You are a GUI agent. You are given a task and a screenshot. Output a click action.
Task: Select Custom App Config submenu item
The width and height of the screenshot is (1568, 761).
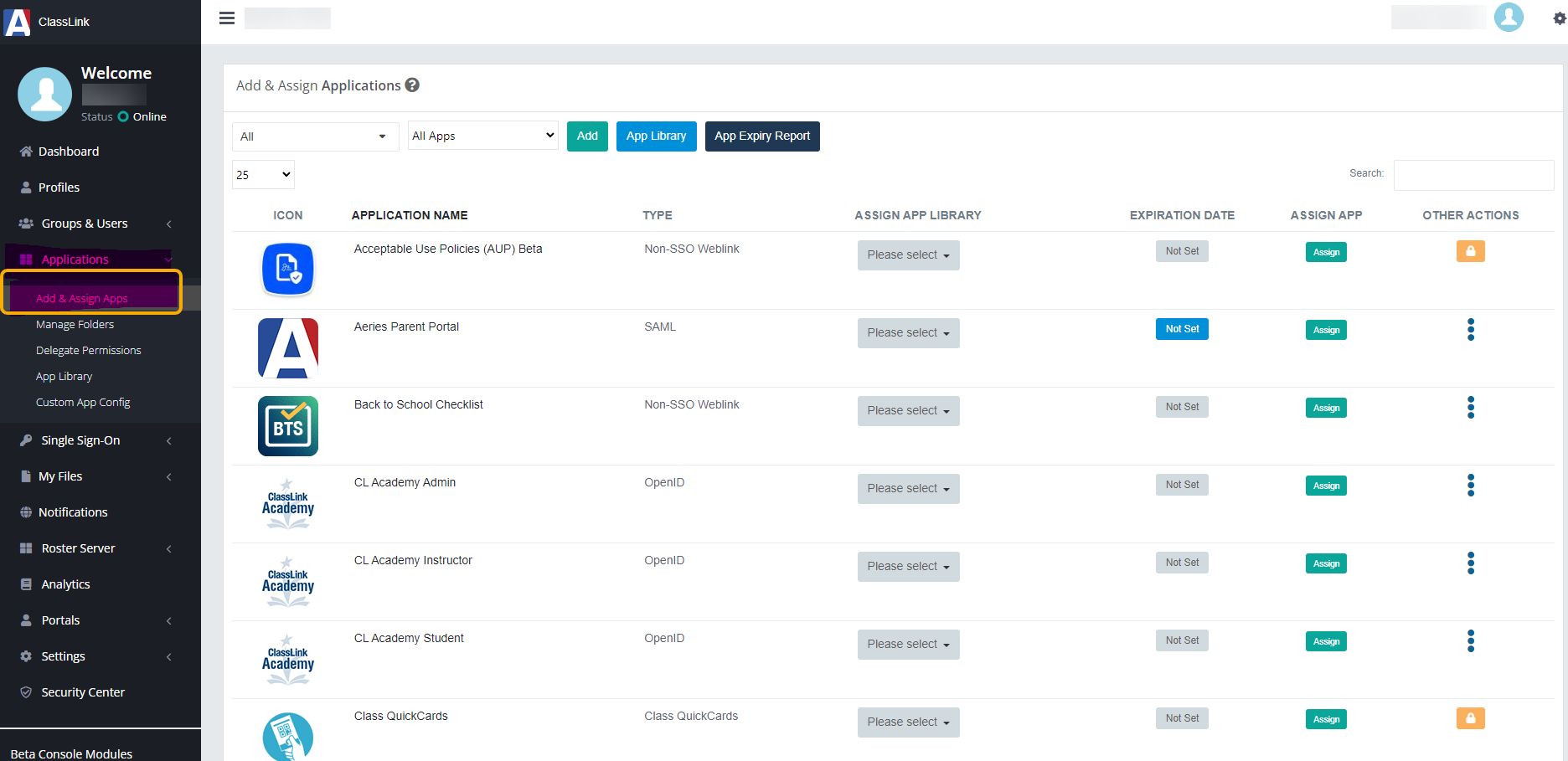click(x=83, y=403)
